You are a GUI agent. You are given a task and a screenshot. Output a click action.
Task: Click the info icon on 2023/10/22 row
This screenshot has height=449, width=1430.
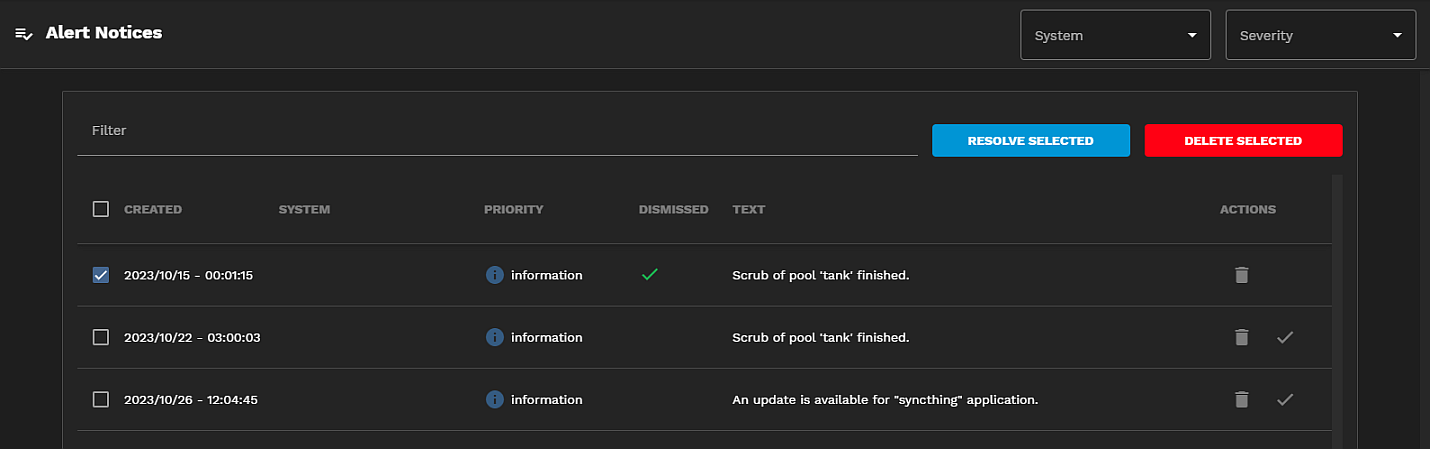click(x=494, y=337)
